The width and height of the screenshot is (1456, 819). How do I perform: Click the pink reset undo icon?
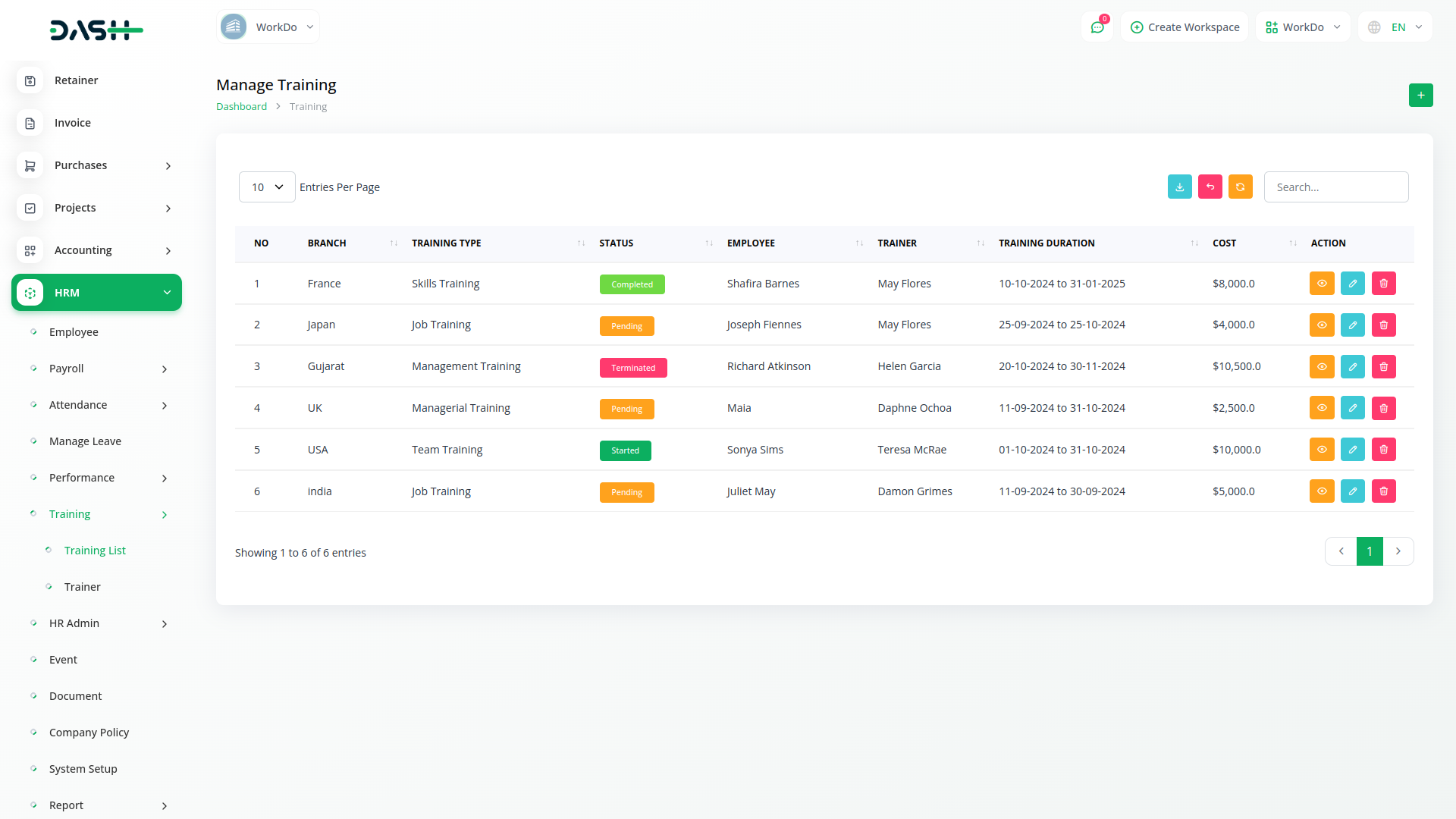(1210, 187)
